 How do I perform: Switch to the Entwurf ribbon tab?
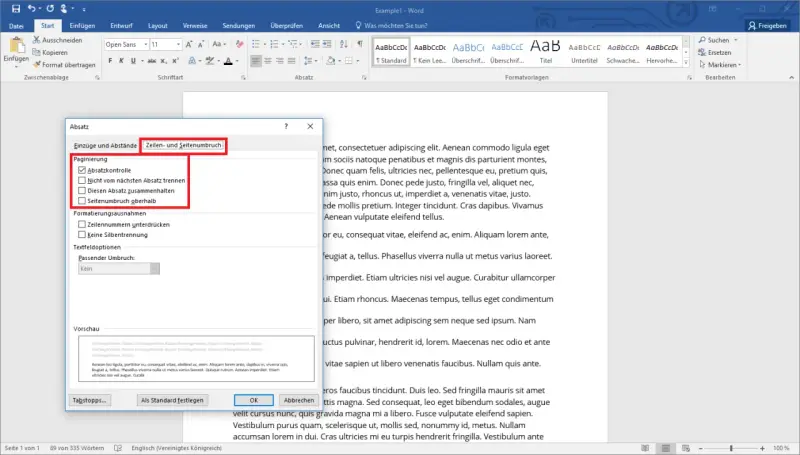click(x=121, y=26)
